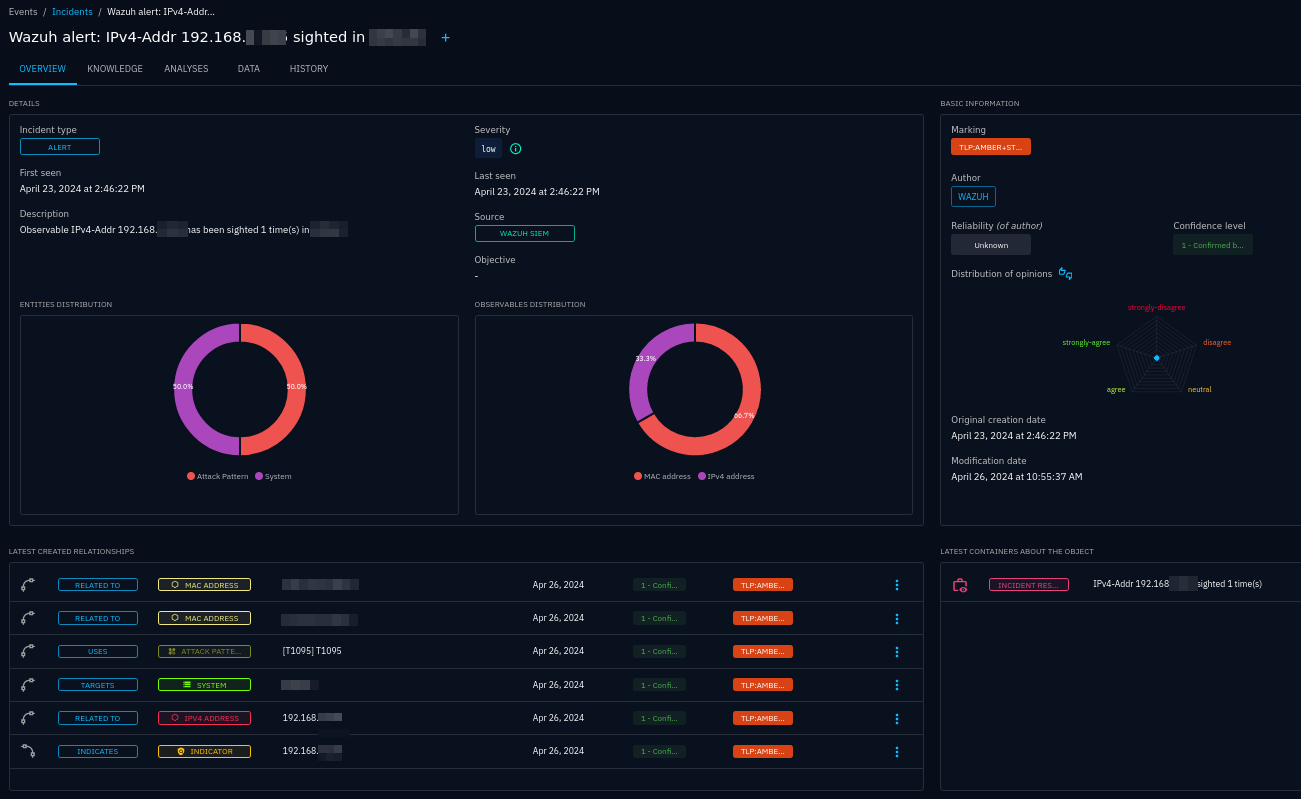Click relationship icon in the INDICATES row
The image size is (1301, 799).
27,751
